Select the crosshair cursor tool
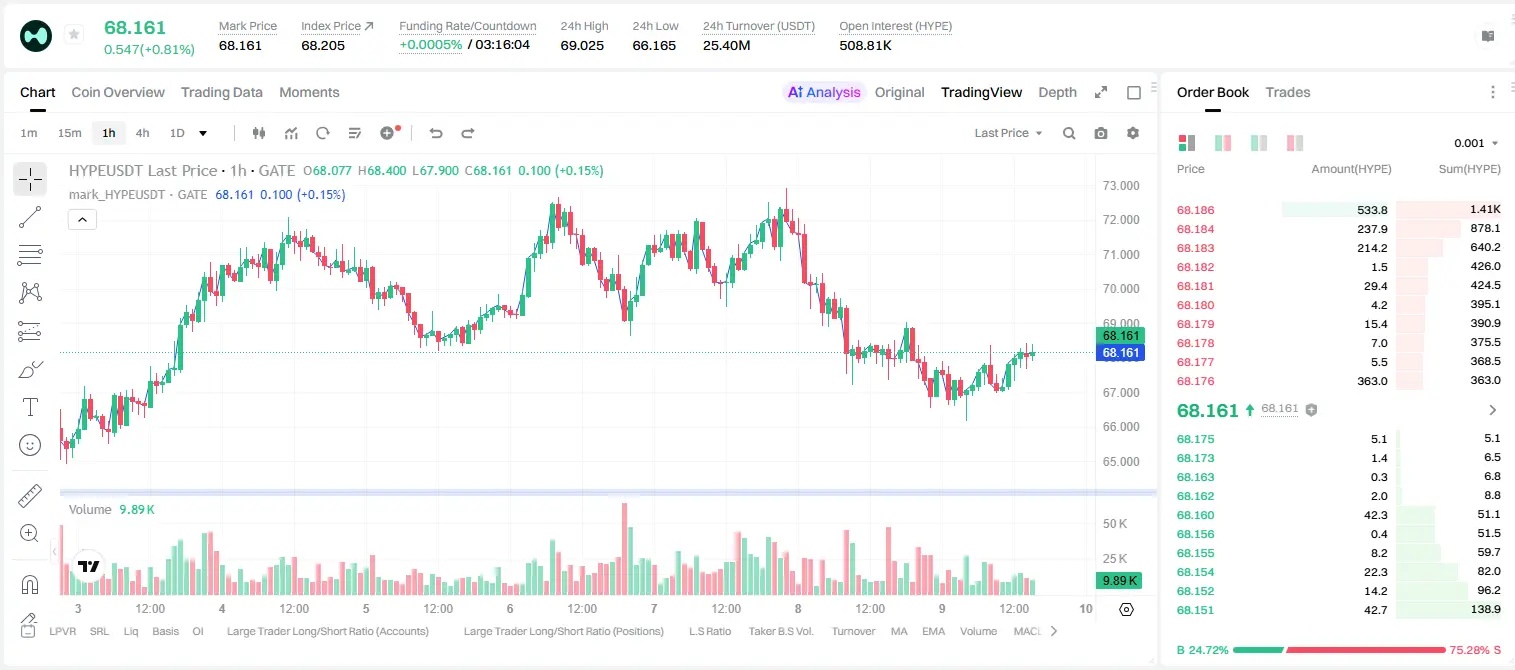This screenshot has height=670, width=1515. click(x=30, y=180)
